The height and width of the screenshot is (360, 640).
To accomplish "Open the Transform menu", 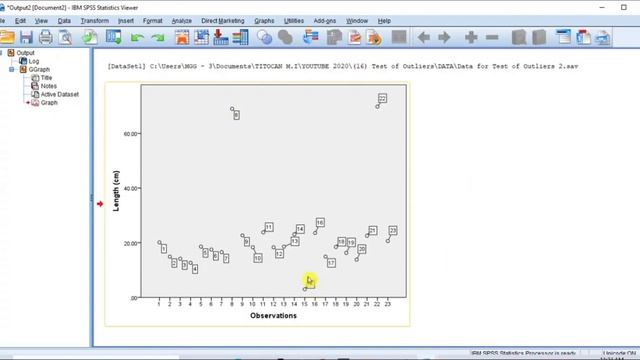I will [95, 21].
